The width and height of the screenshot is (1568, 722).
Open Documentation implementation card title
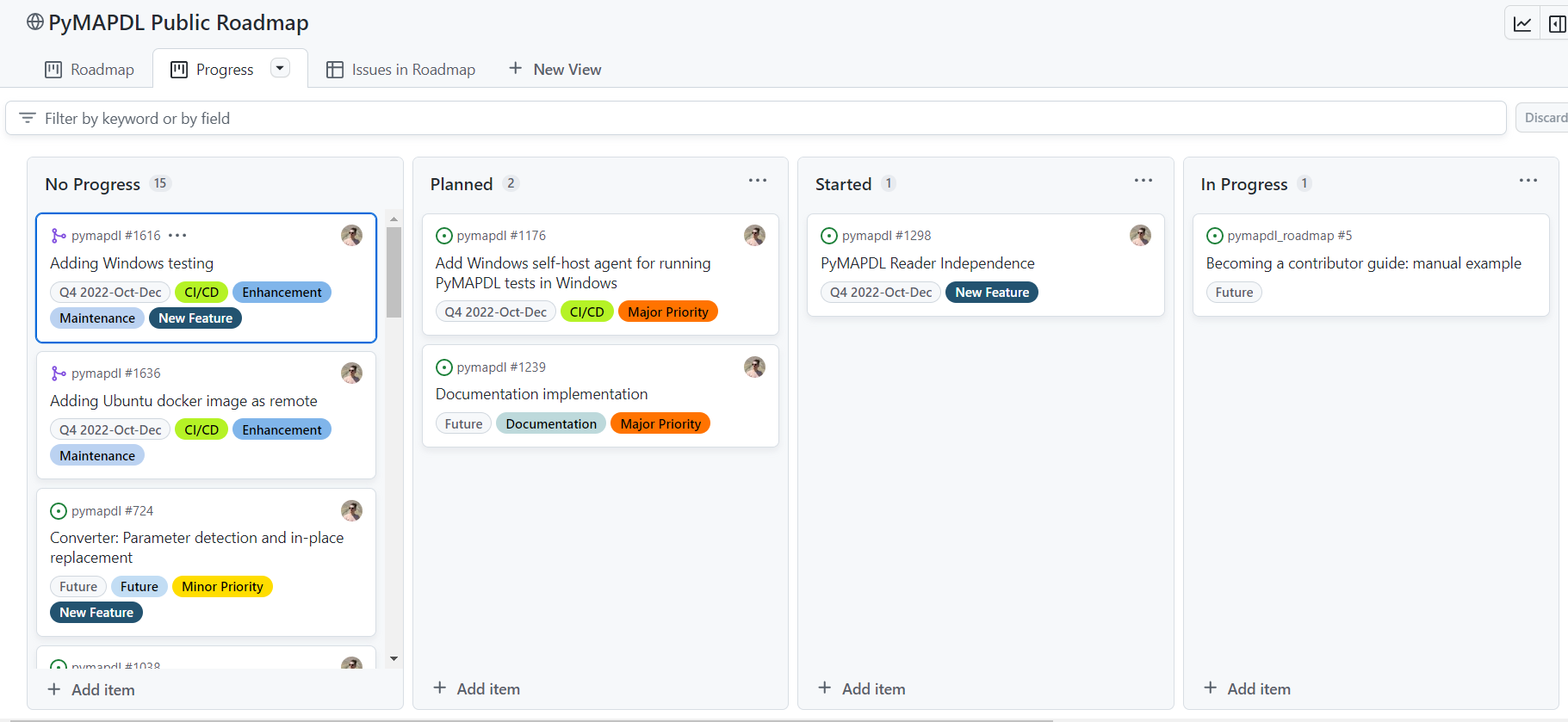(542, 394)
